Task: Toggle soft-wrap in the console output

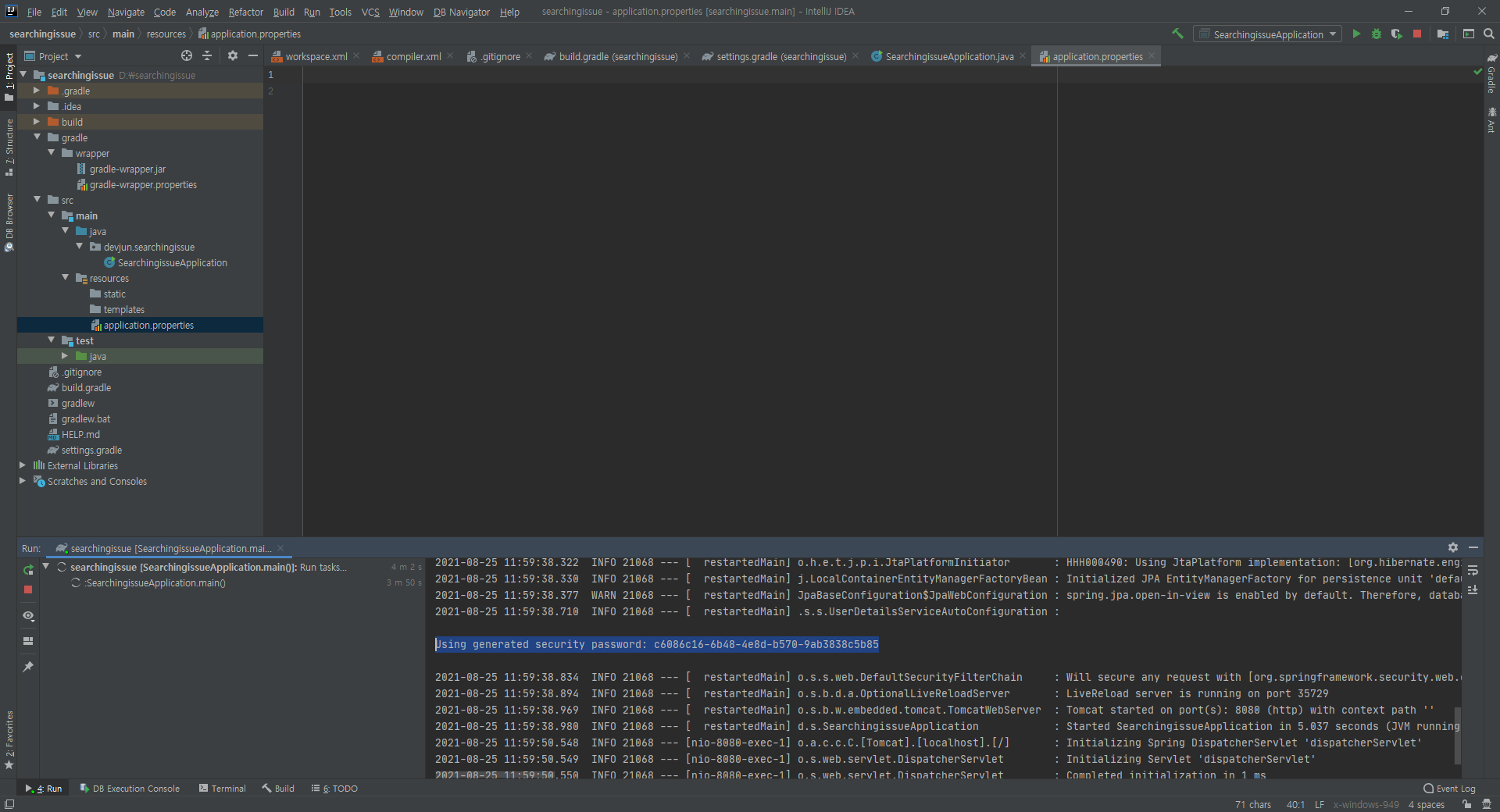Action: 1473,570
